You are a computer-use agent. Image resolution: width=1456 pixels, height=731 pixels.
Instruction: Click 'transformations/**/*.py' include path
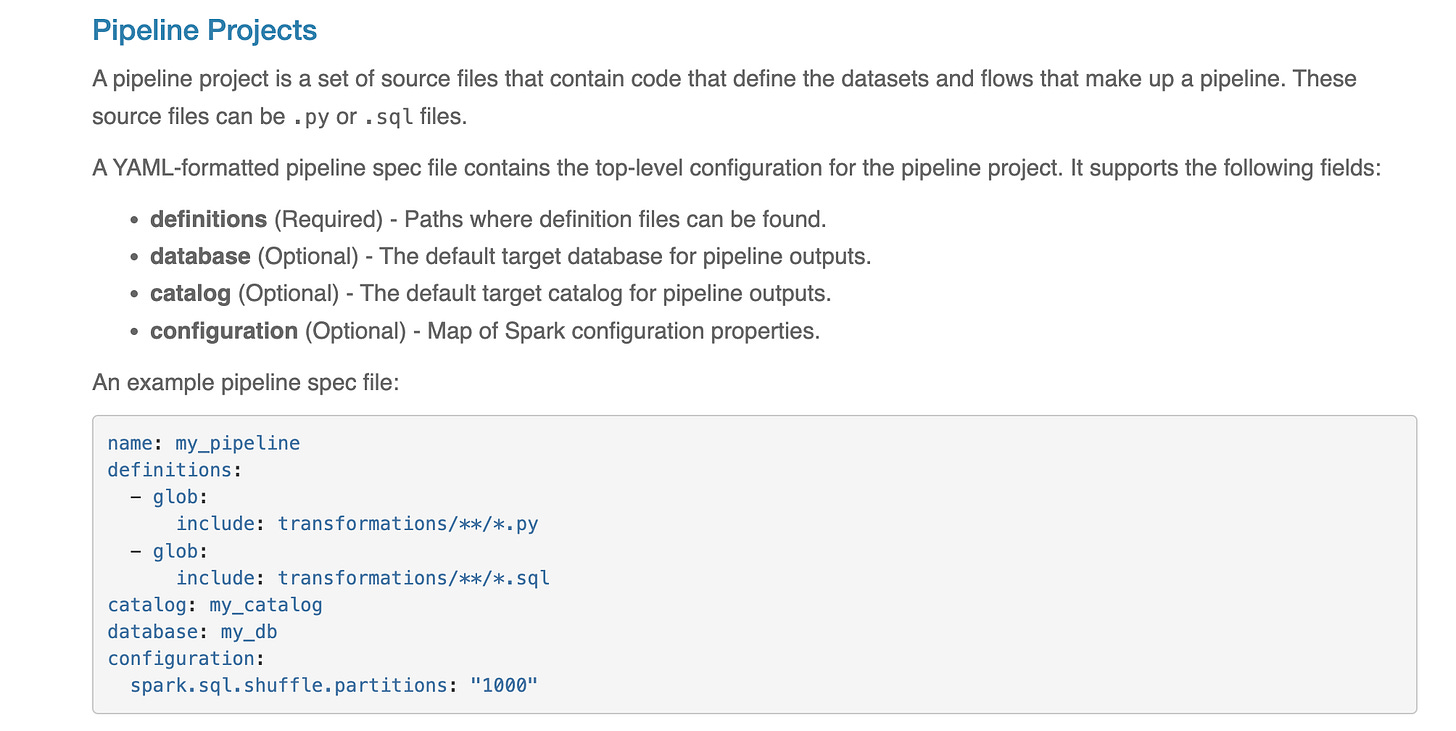(x=408, y=524)
